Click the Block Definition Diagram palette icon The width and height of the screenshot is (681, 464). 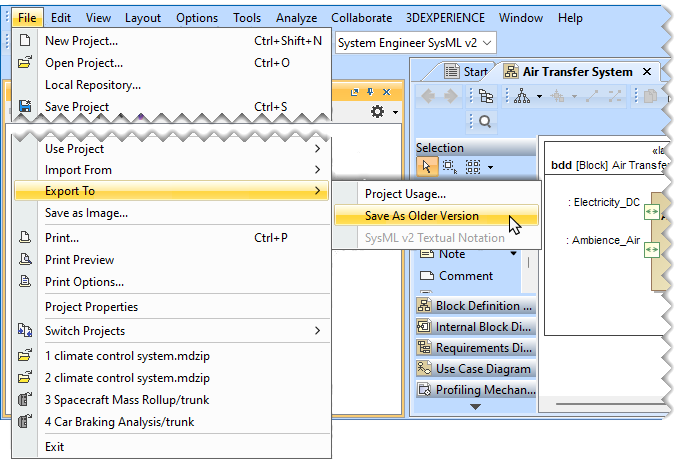[x=424, y=305]
